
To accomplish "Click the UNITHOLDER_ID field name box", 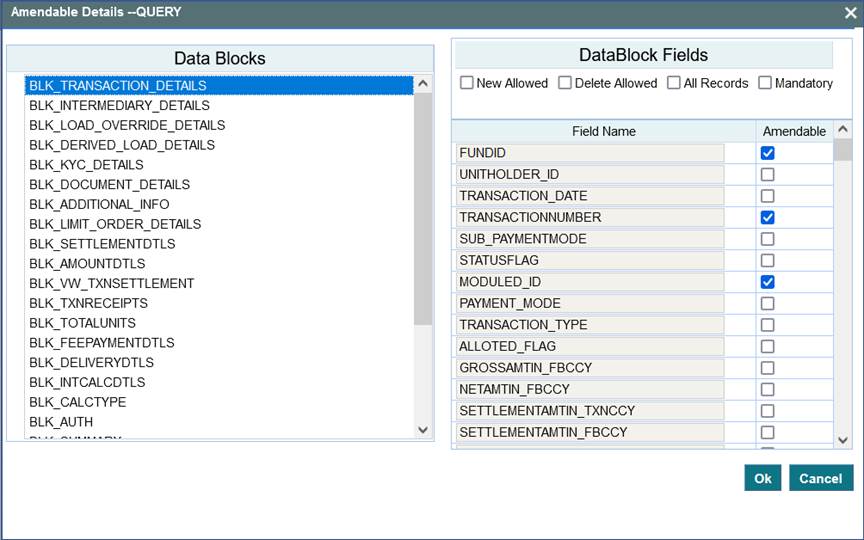I will 590,175.
